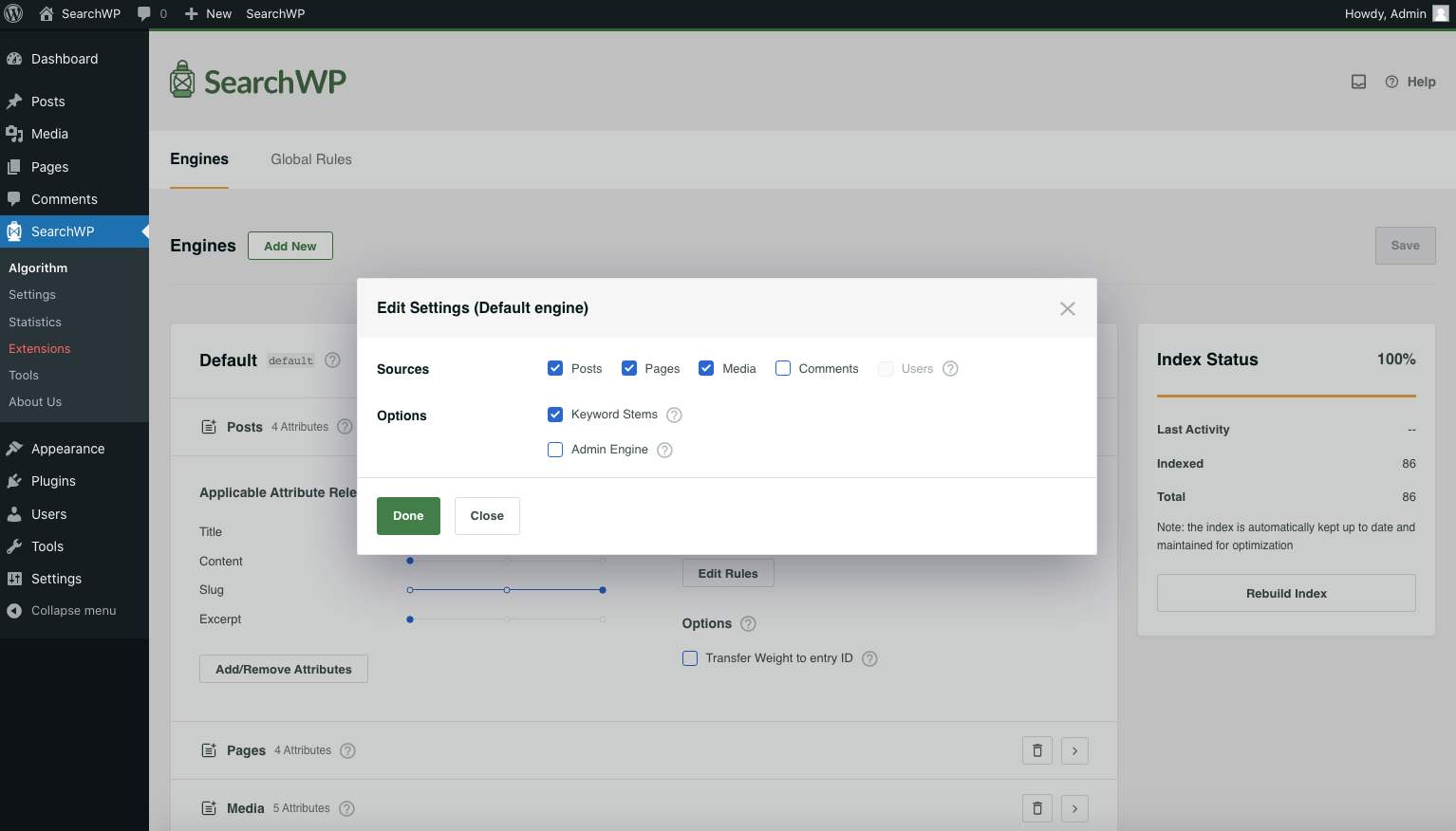
Task: Show help icon beside Default engine label
Action: pyautogui.click(x=332, y=360)
